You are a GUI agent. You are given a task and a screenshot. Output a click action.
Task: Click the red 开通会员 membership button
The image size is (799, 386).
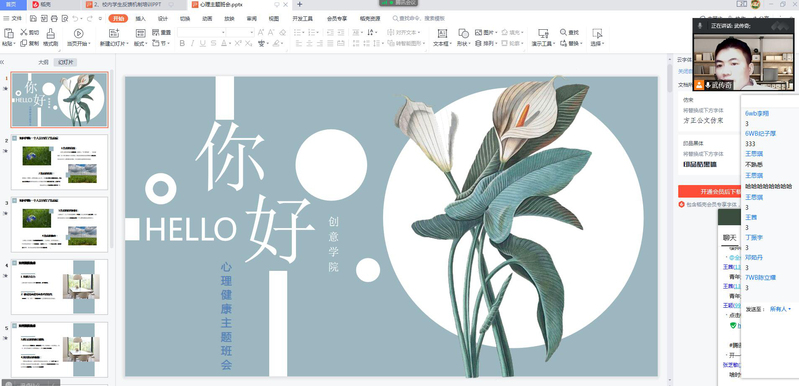pyautogui.click(x=709, y=191)
